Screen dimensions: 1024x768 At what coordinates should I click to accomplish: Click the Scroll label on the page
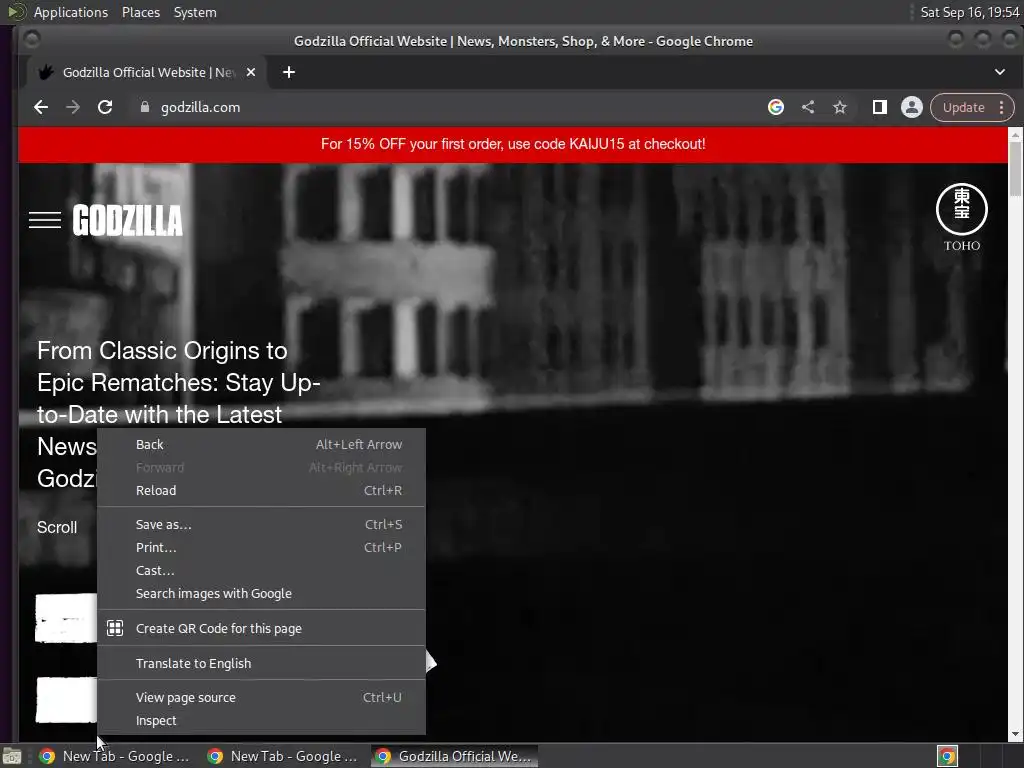[57, 527]
